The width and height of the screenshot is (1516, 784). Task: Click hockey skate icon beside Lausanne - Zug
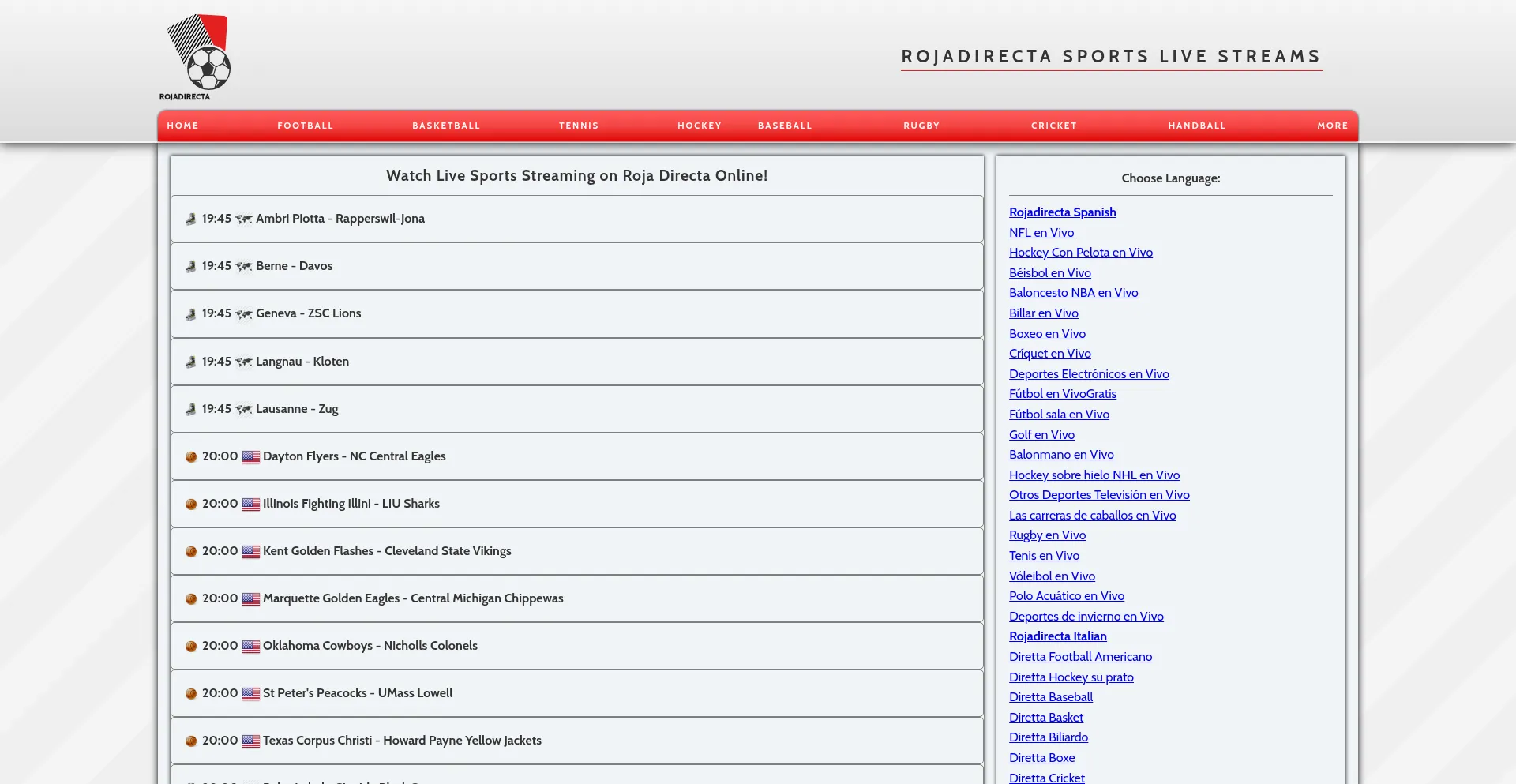[x=190, y=410]
